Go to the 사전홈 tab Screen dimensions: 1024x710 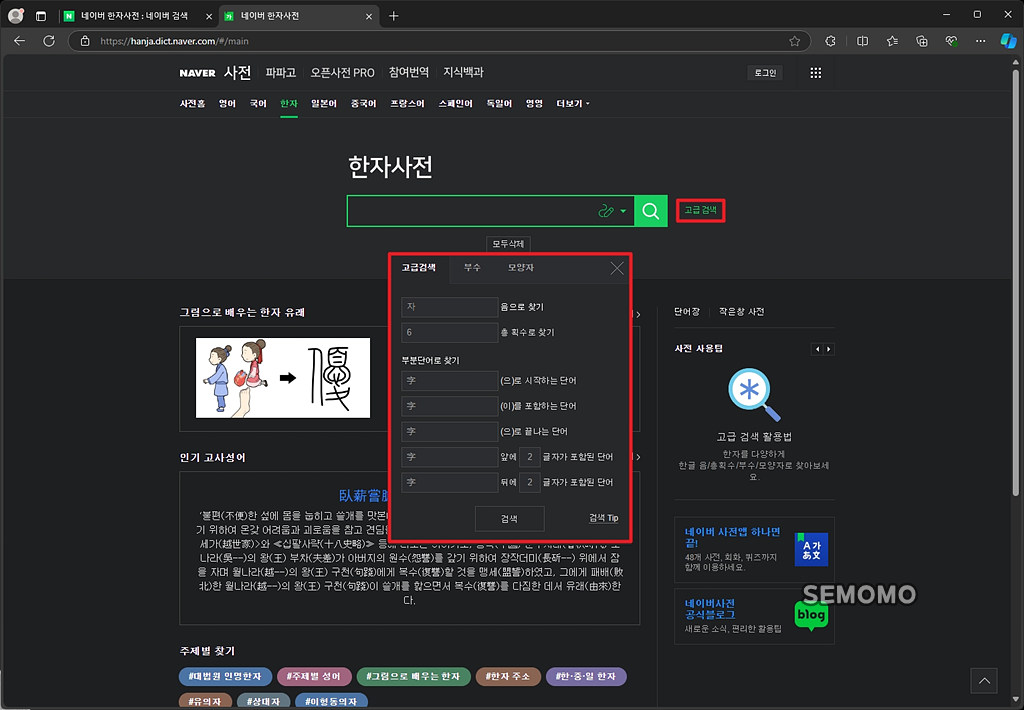coord(192,104)
